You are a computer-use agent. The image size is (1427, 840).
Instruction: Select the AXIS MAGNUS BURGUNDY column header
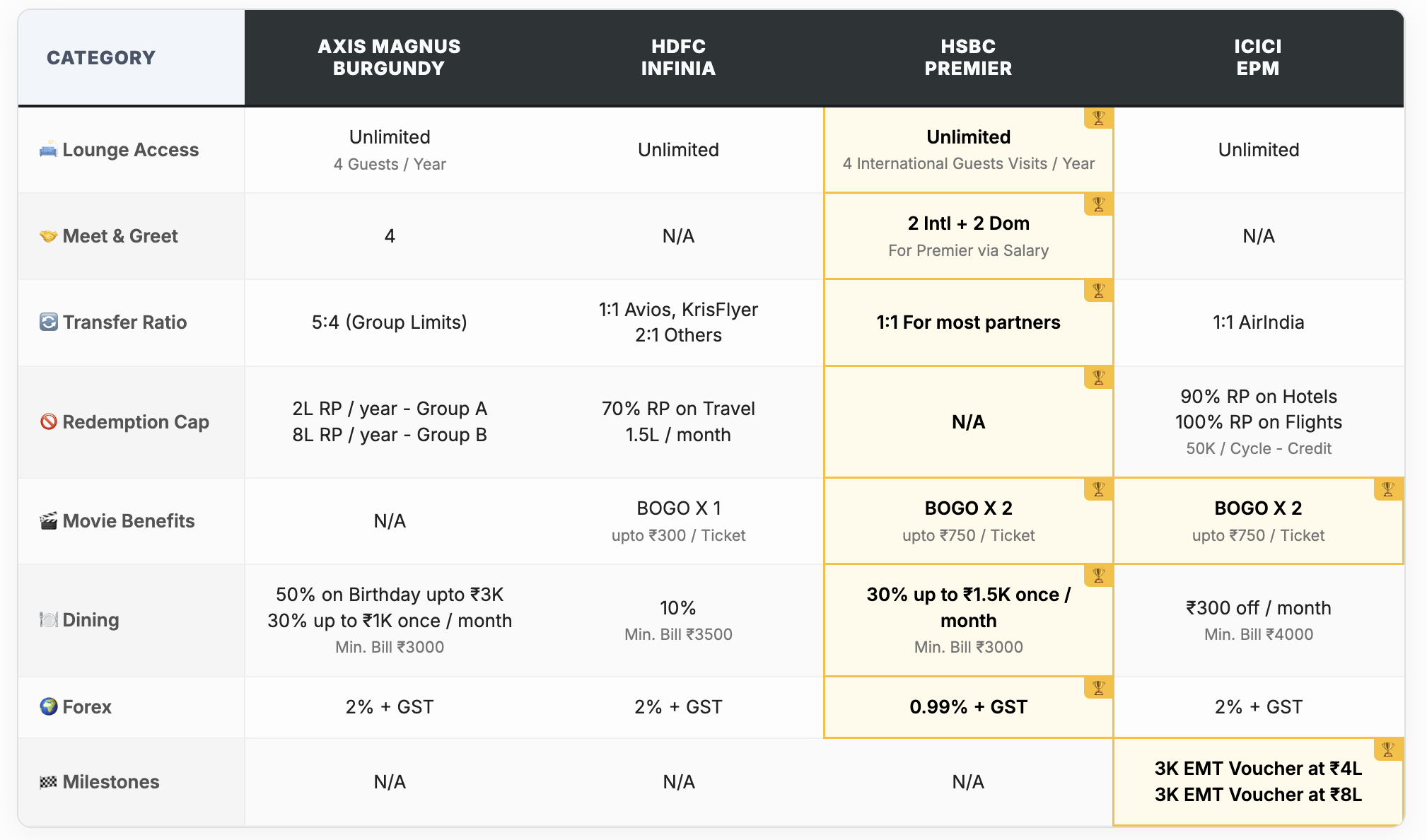tap(389, 57)
